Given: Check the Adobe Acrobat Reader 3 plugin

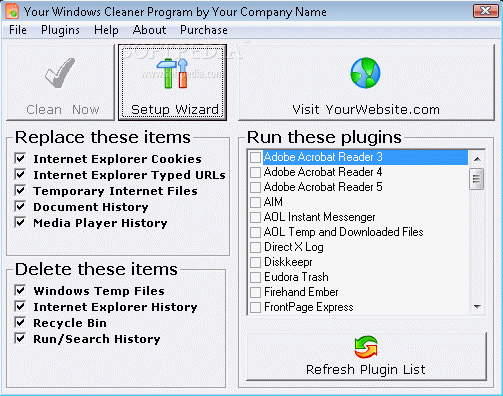Looking at the screenshot, I should click(x=256, y=157).
